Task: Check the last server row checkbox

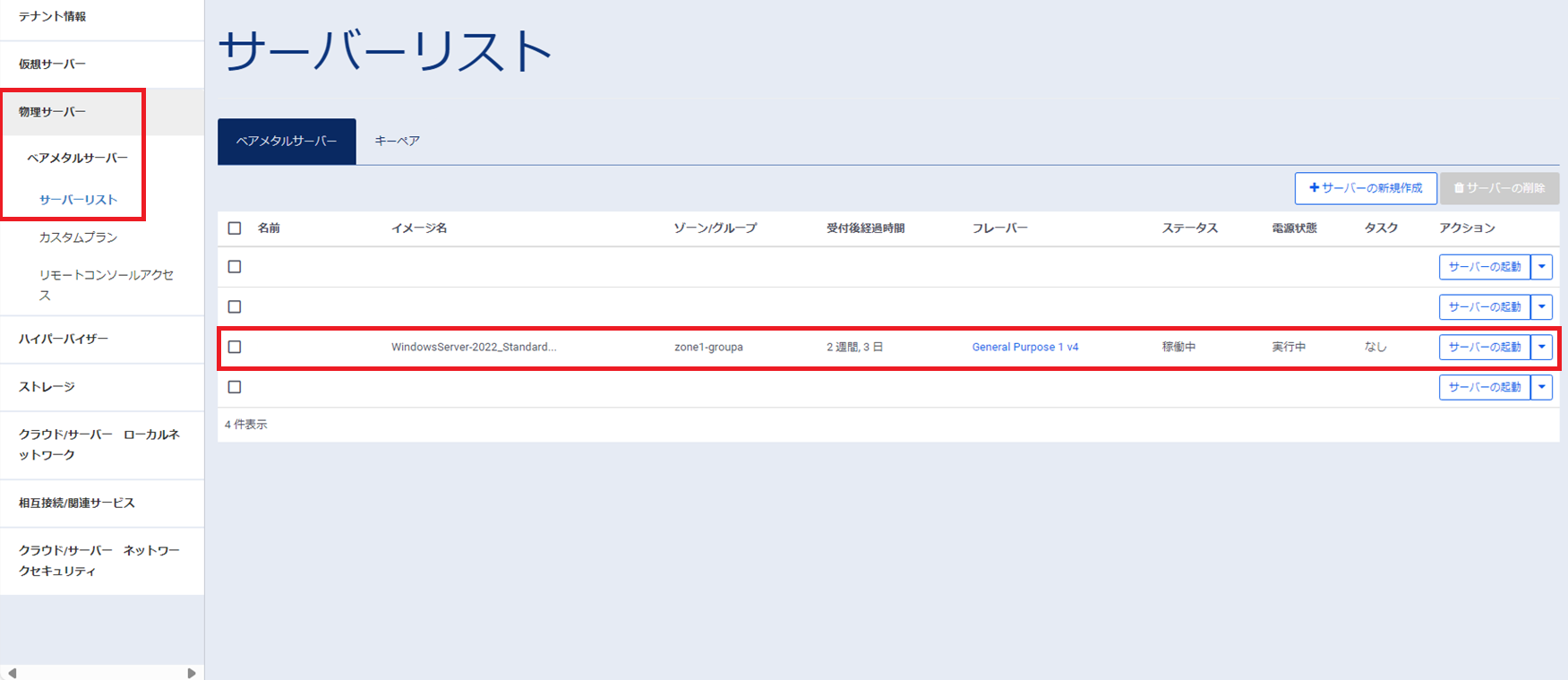Action: pos(235,387)
